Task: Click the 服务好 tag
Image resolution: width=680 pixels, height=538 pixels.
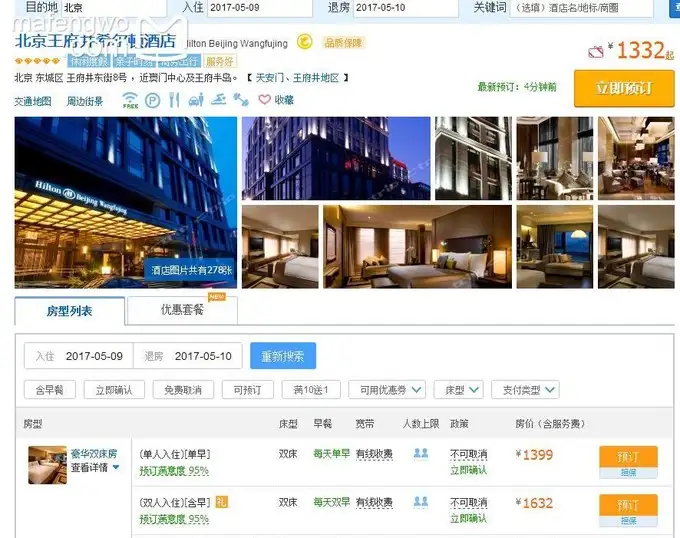Action: coord(220,62)
